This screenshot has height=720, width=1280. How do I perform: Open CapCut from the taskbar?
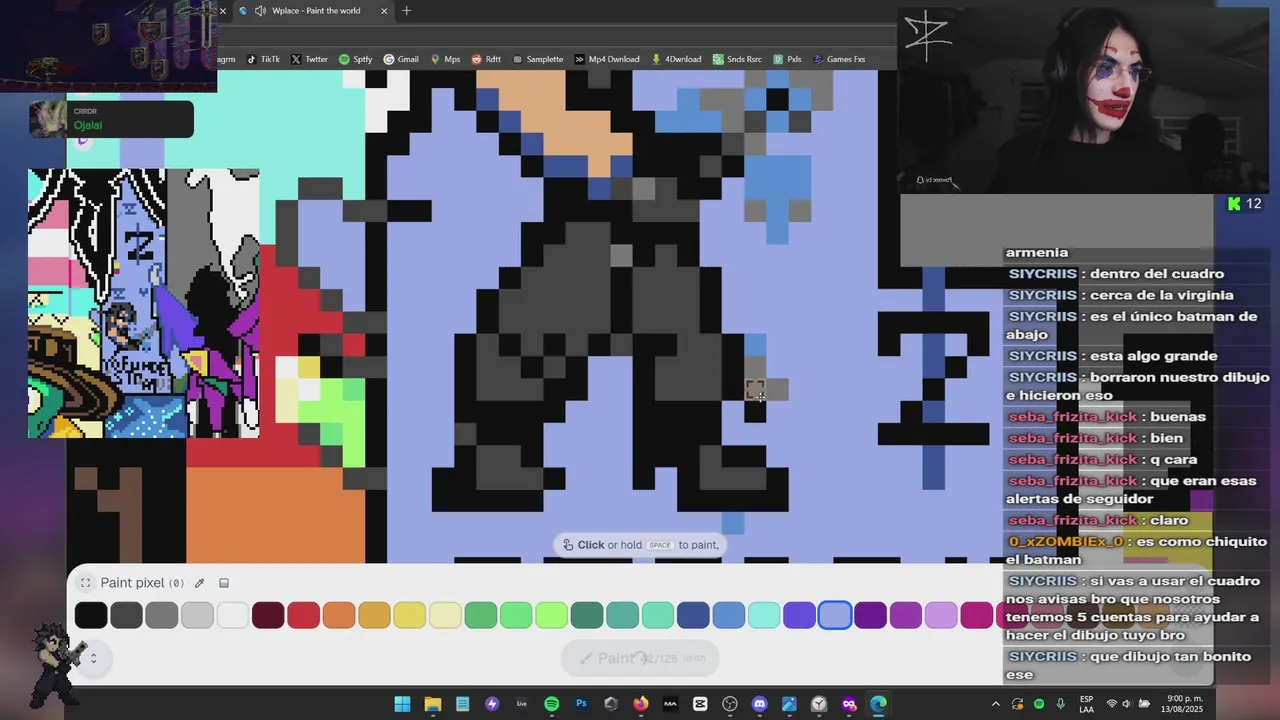(700, 704)
